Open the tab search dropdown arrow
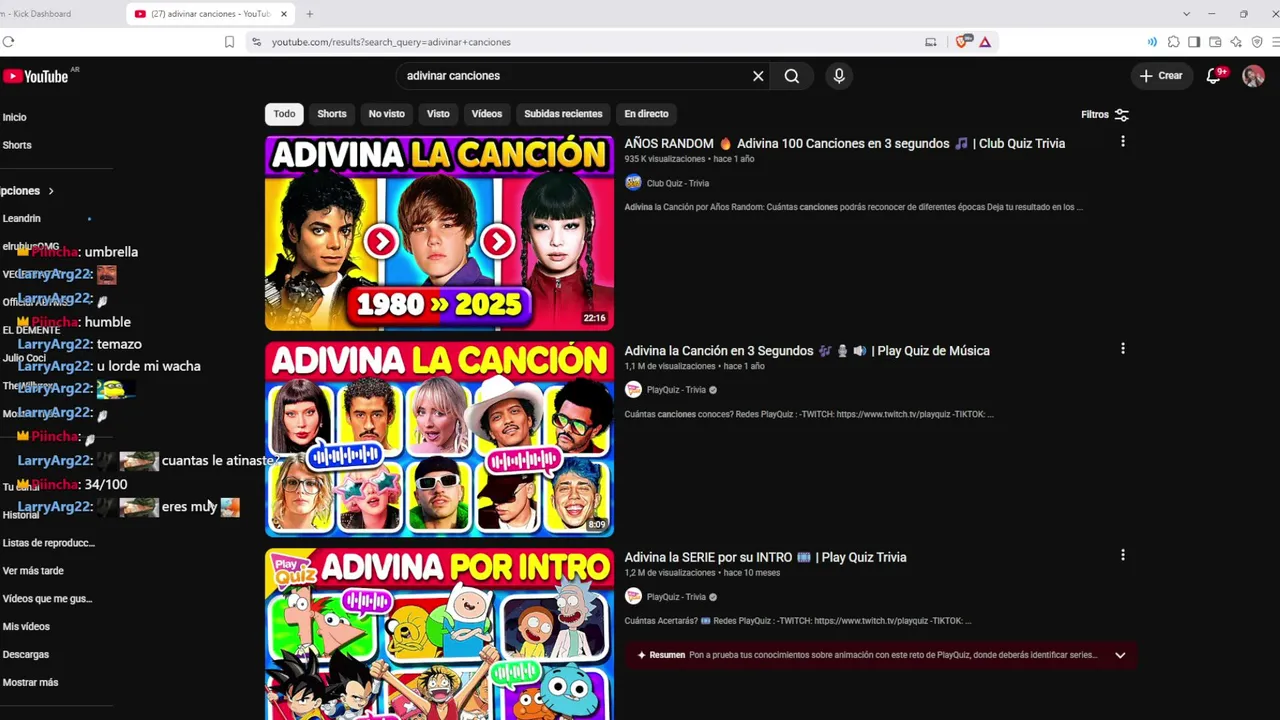Viewport: 1280px width, 720px height. pos(1186,14)
